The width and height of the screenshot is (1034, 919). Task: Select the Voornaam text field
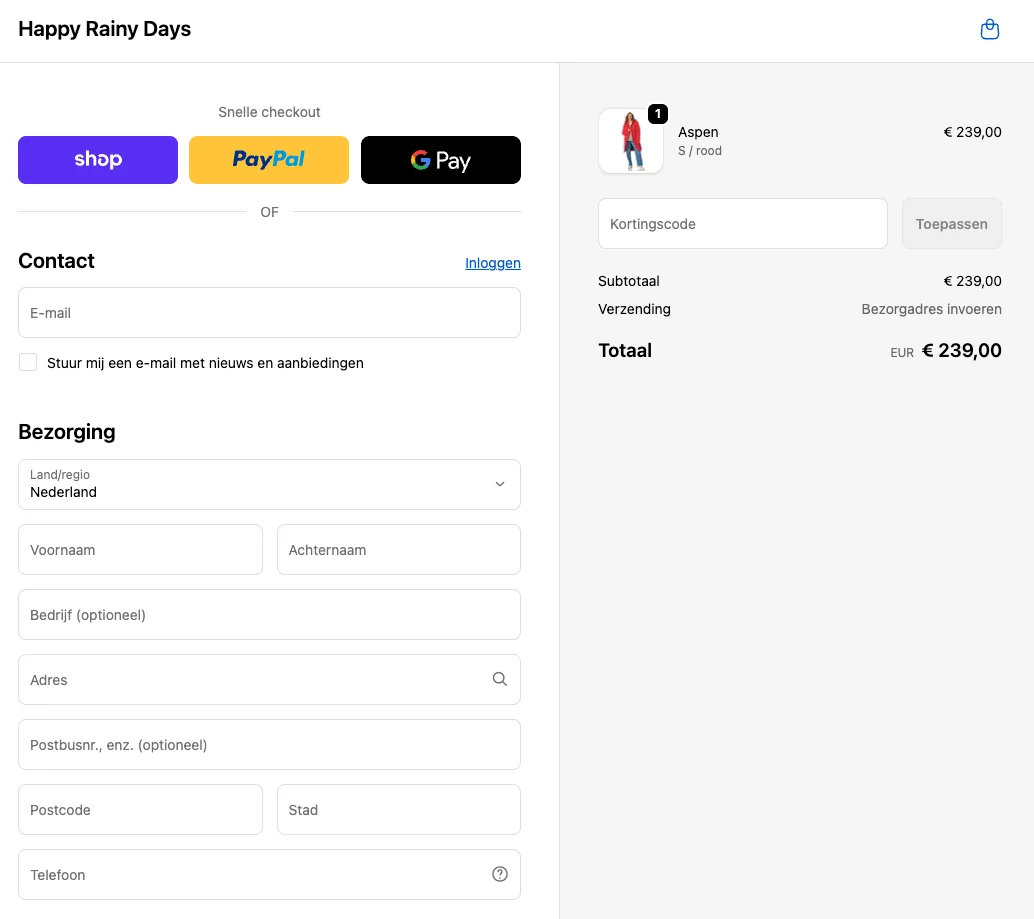pos(140,550)
